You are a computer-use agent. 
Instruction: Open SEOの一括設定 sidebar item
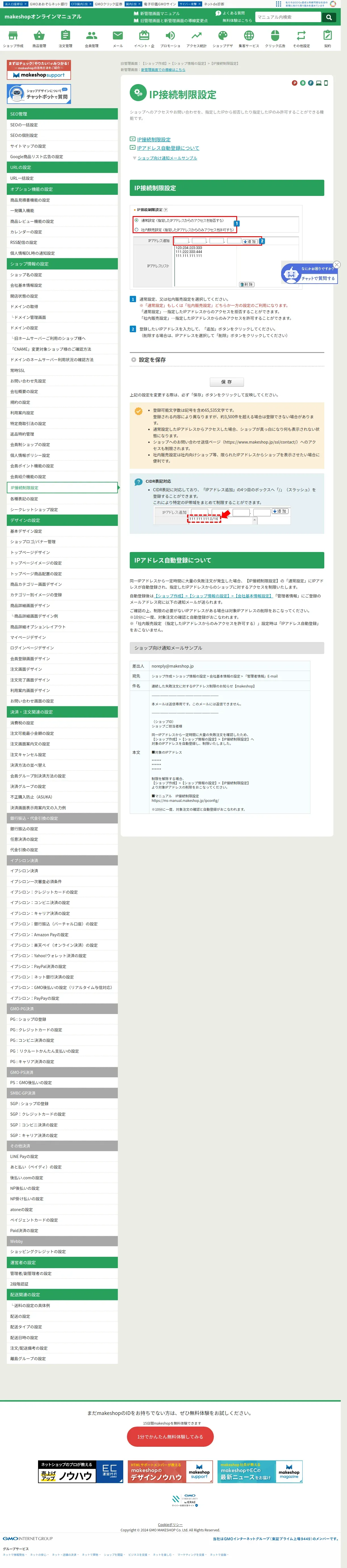click(62, 125)
